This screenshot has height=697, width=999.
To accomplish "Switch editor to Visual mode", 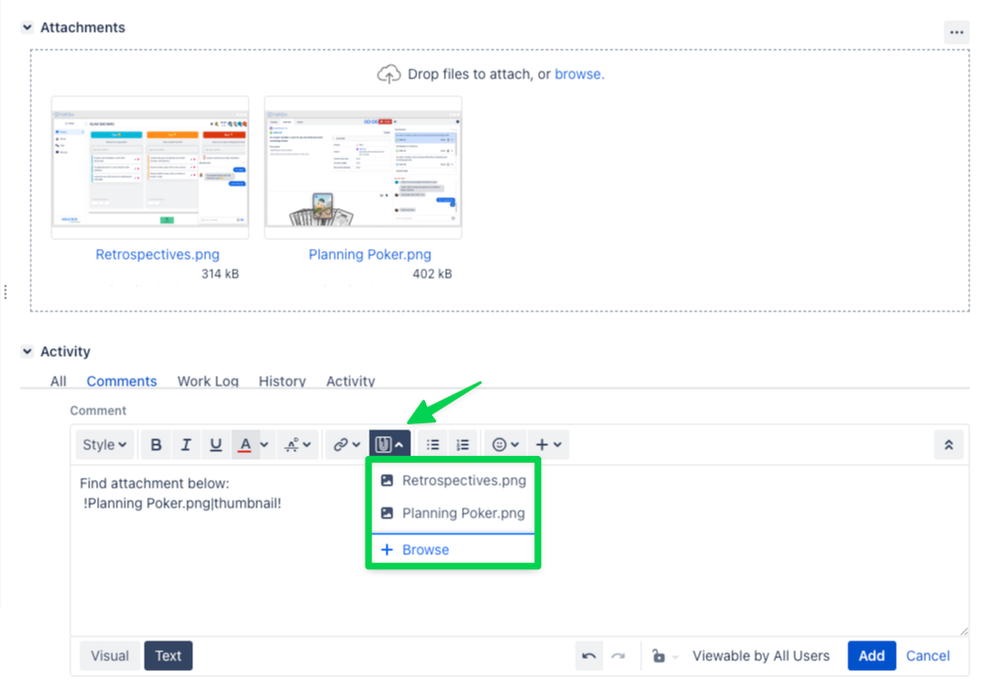I will click(x=110, y=656).
